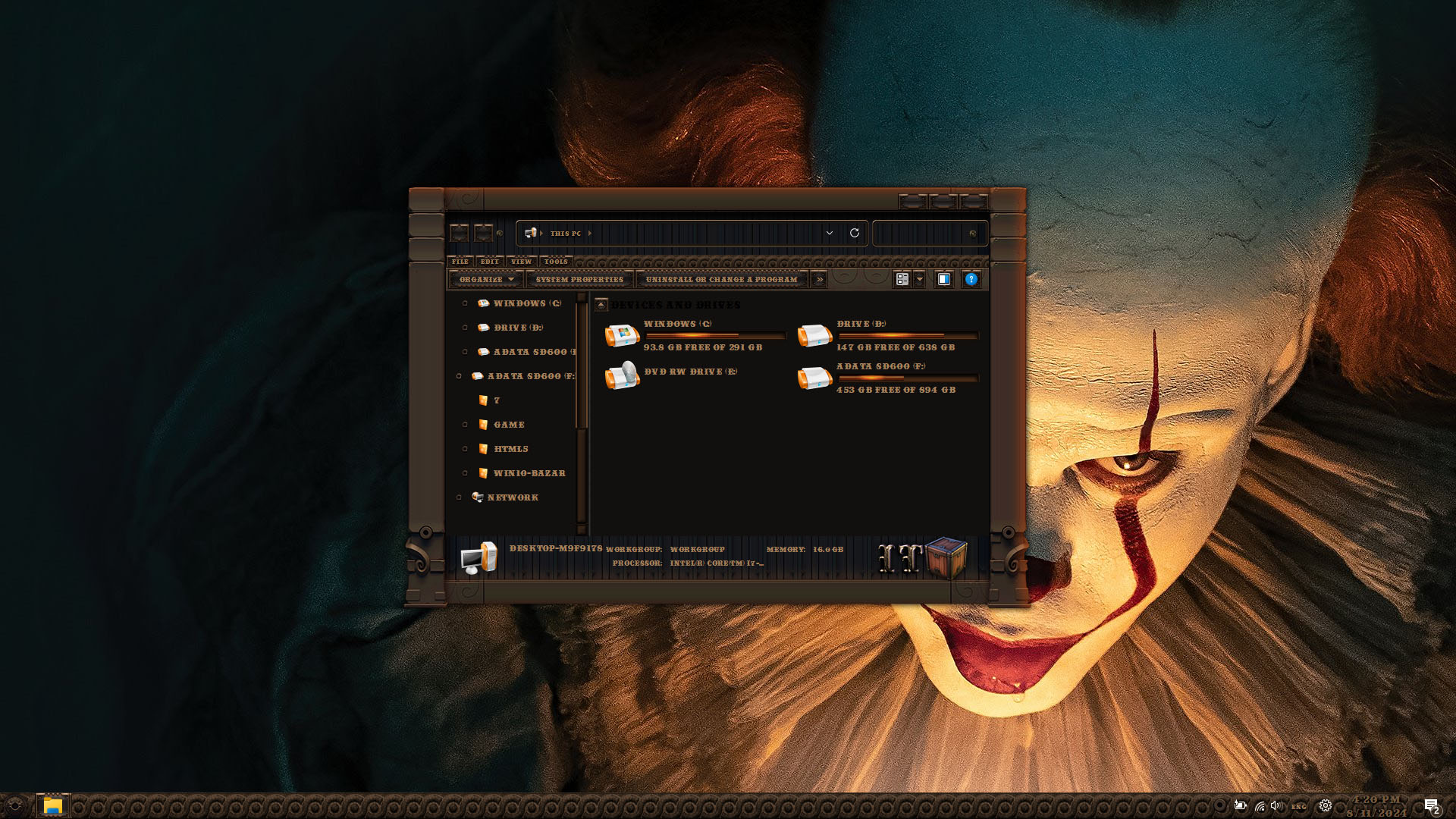Open the View menu
Screen dimensions: 1456x819
(521, 261)
